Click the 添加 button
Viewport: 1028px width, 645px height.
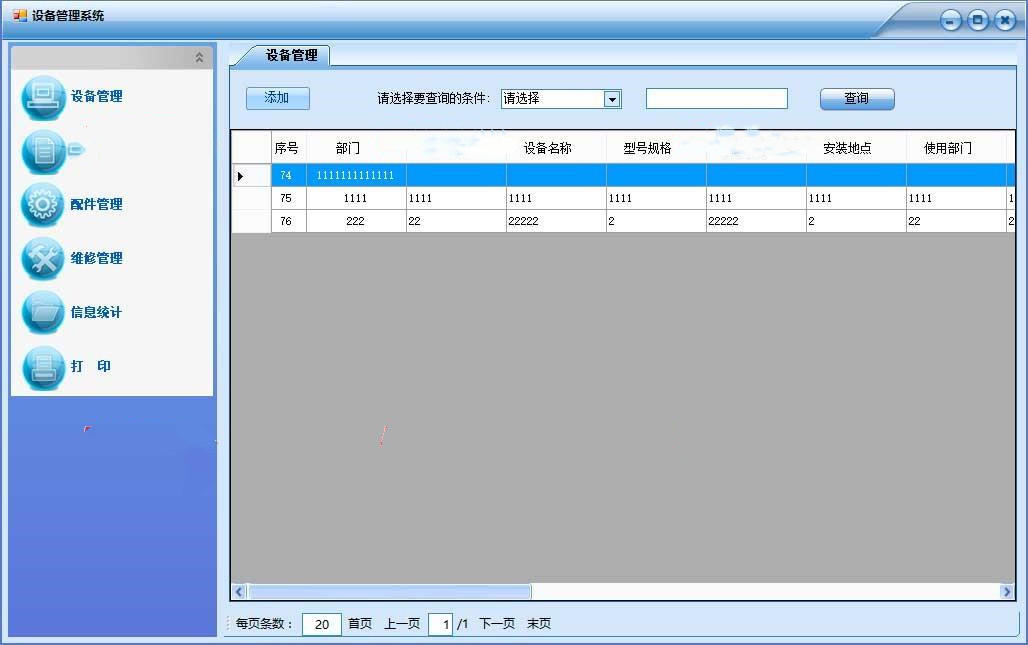pyautogui.click(x=277, y=98)
